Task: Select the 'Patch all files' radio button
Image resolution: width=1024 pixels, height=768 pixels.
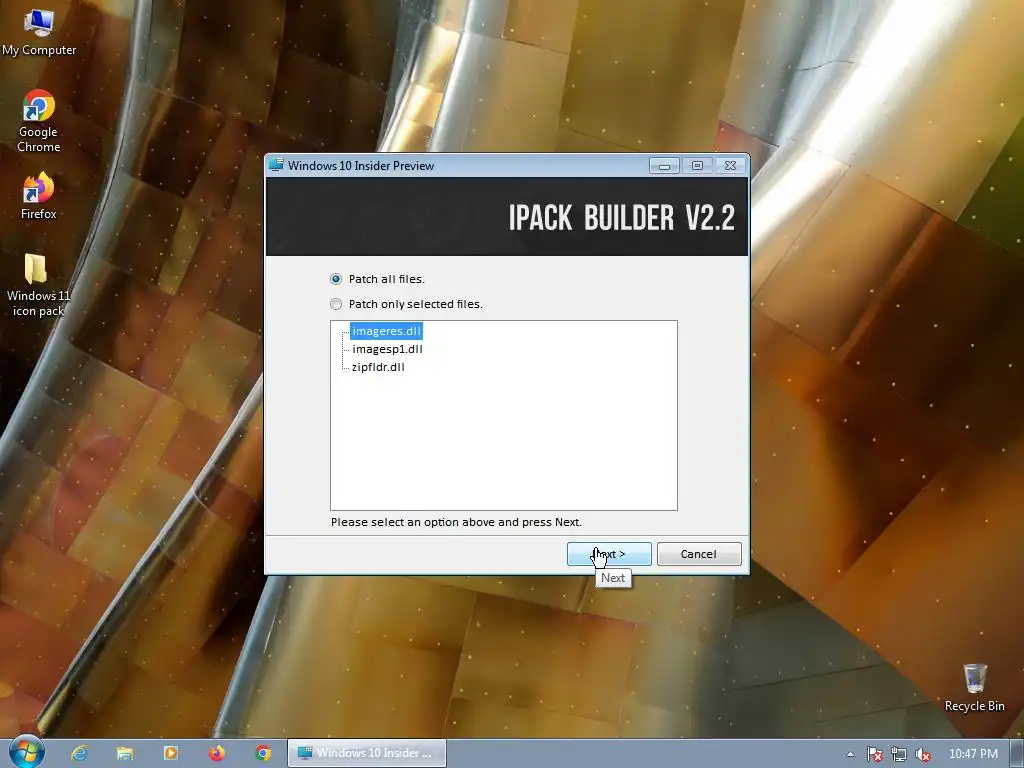Action: pos(336,279)
